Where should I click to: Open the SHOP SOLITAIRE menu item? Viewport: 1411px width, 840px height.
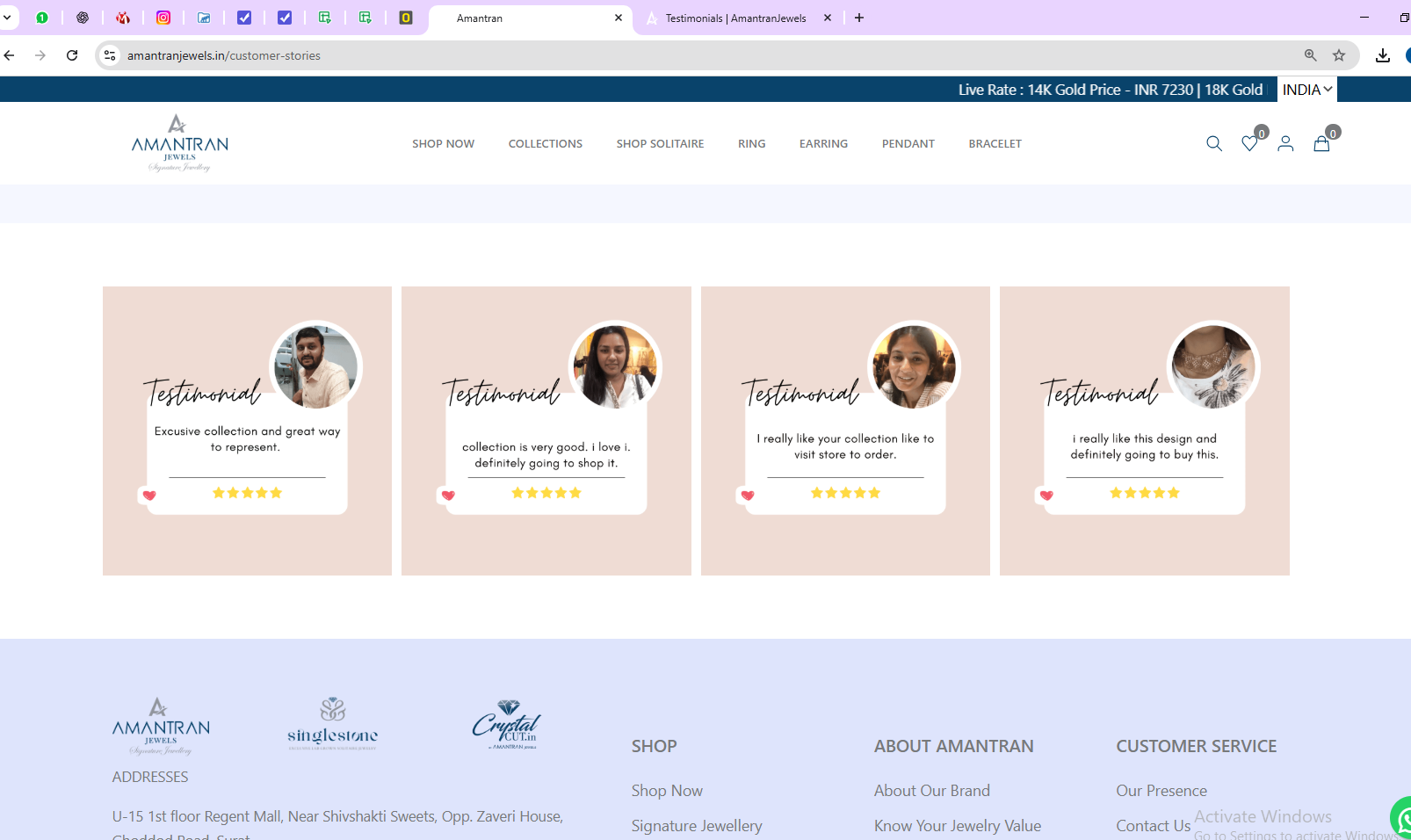coord(660,144)
